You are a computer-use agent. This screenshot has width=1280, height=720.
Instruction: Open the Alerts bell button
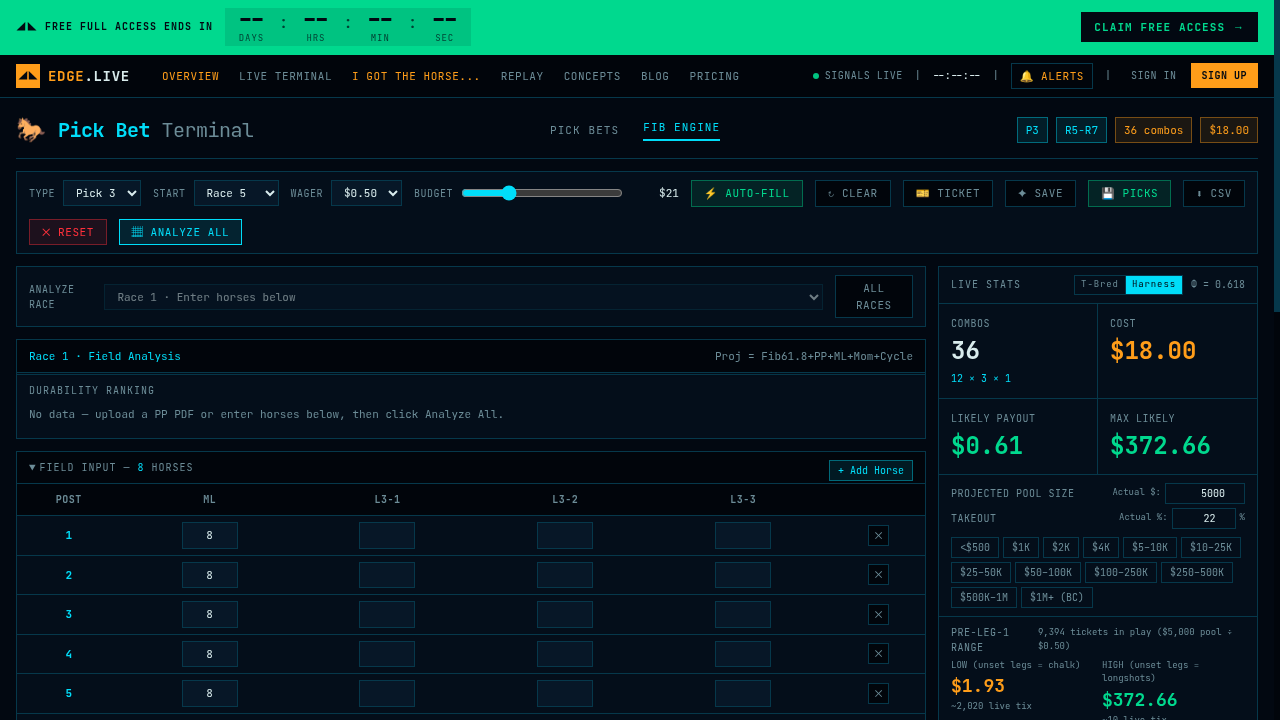1052,76
